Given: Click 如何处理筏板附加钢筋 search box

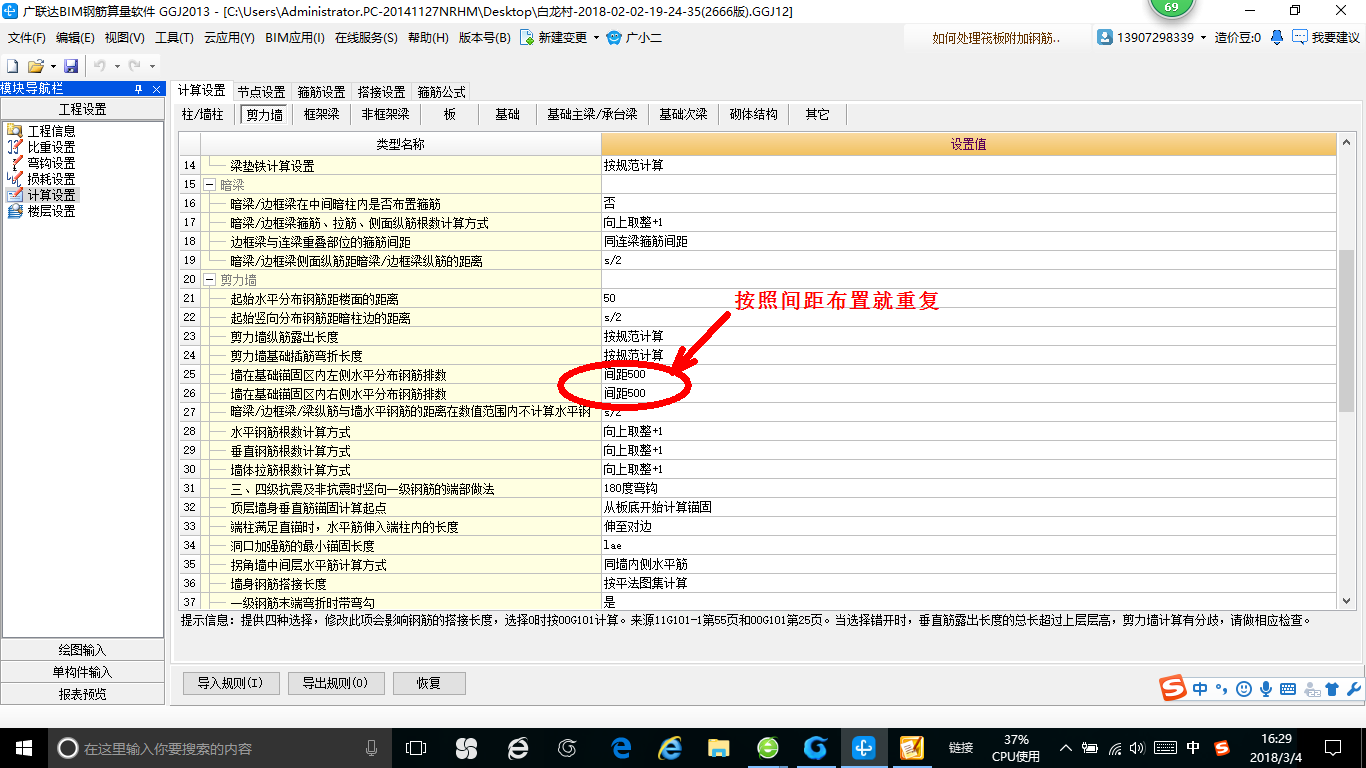Looking at the screenshot, I should [x=996, y=37].
